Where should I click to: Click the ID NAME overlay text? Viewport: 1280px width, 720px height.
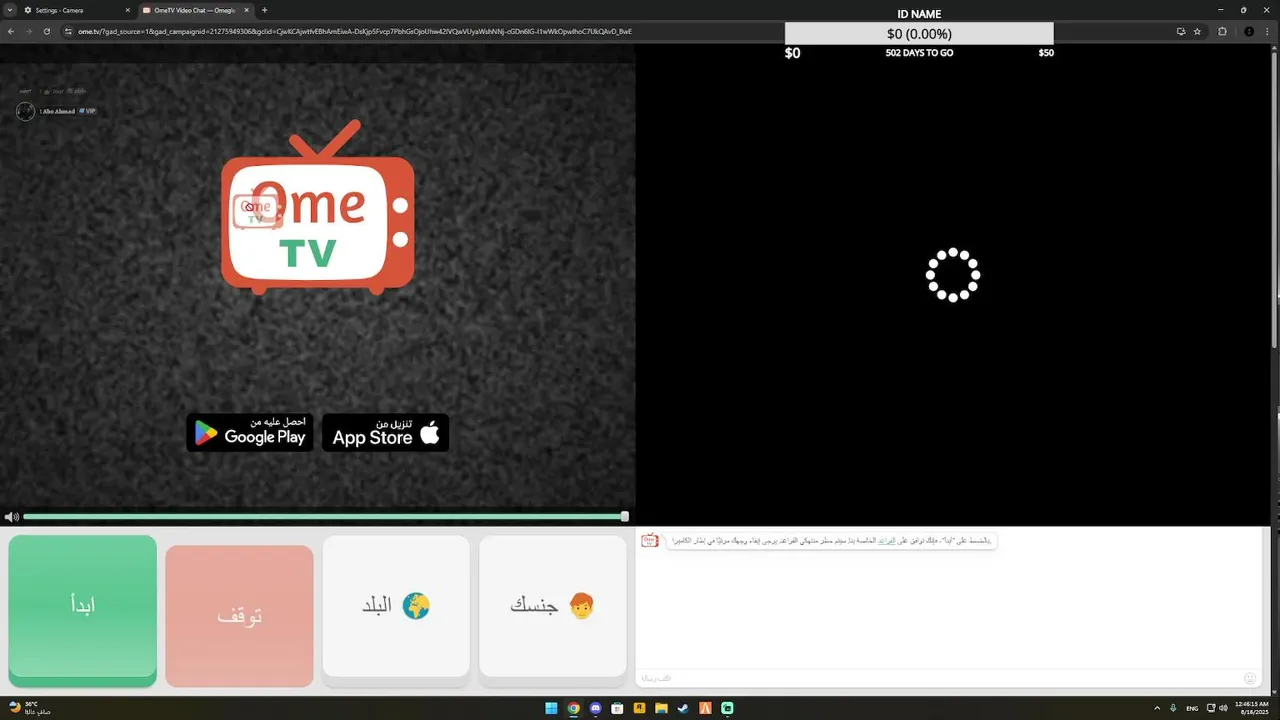pyautogui.click(x=919, y=14)
